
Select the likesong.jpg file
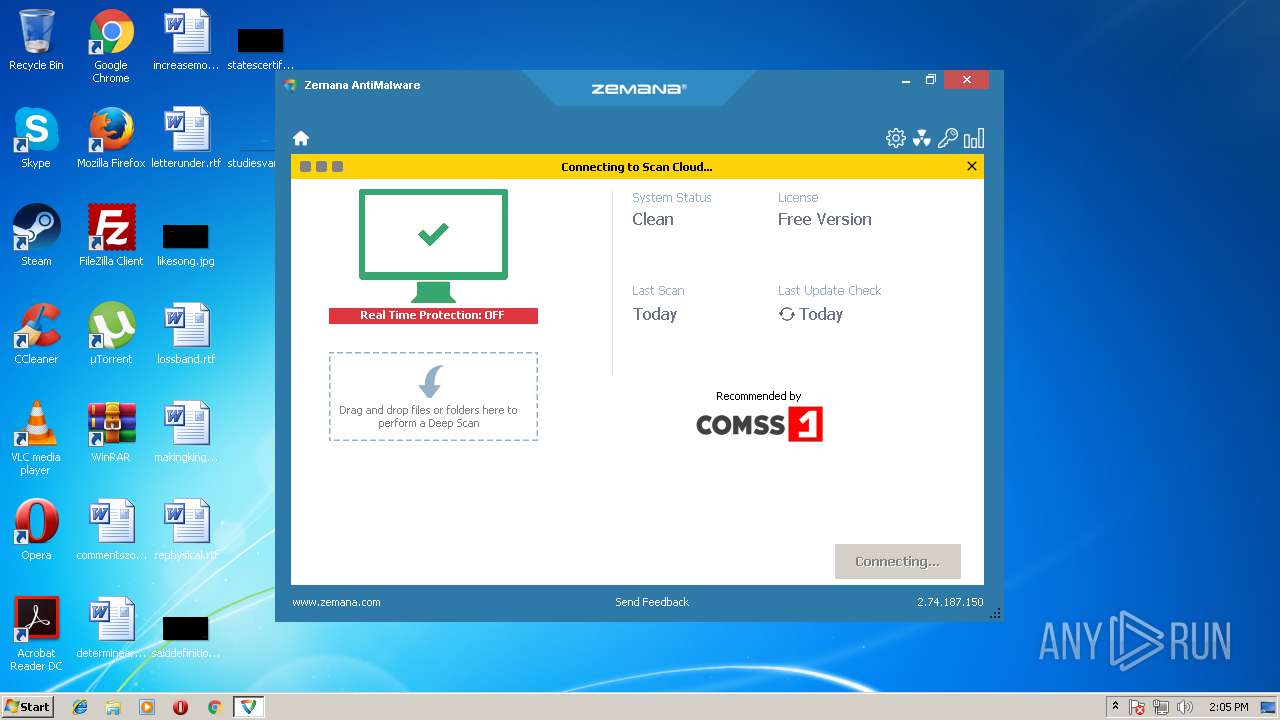coord(186,244)
